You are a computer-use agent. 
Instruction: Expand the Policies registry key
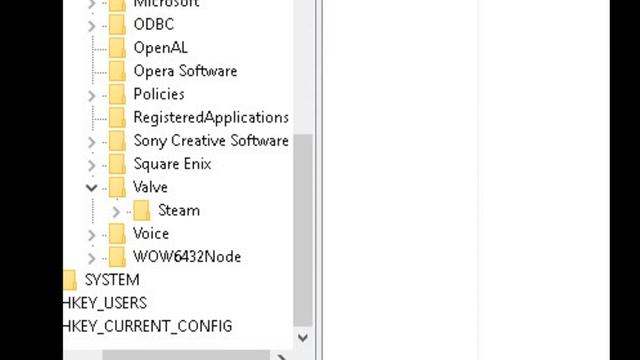point(91,96)
